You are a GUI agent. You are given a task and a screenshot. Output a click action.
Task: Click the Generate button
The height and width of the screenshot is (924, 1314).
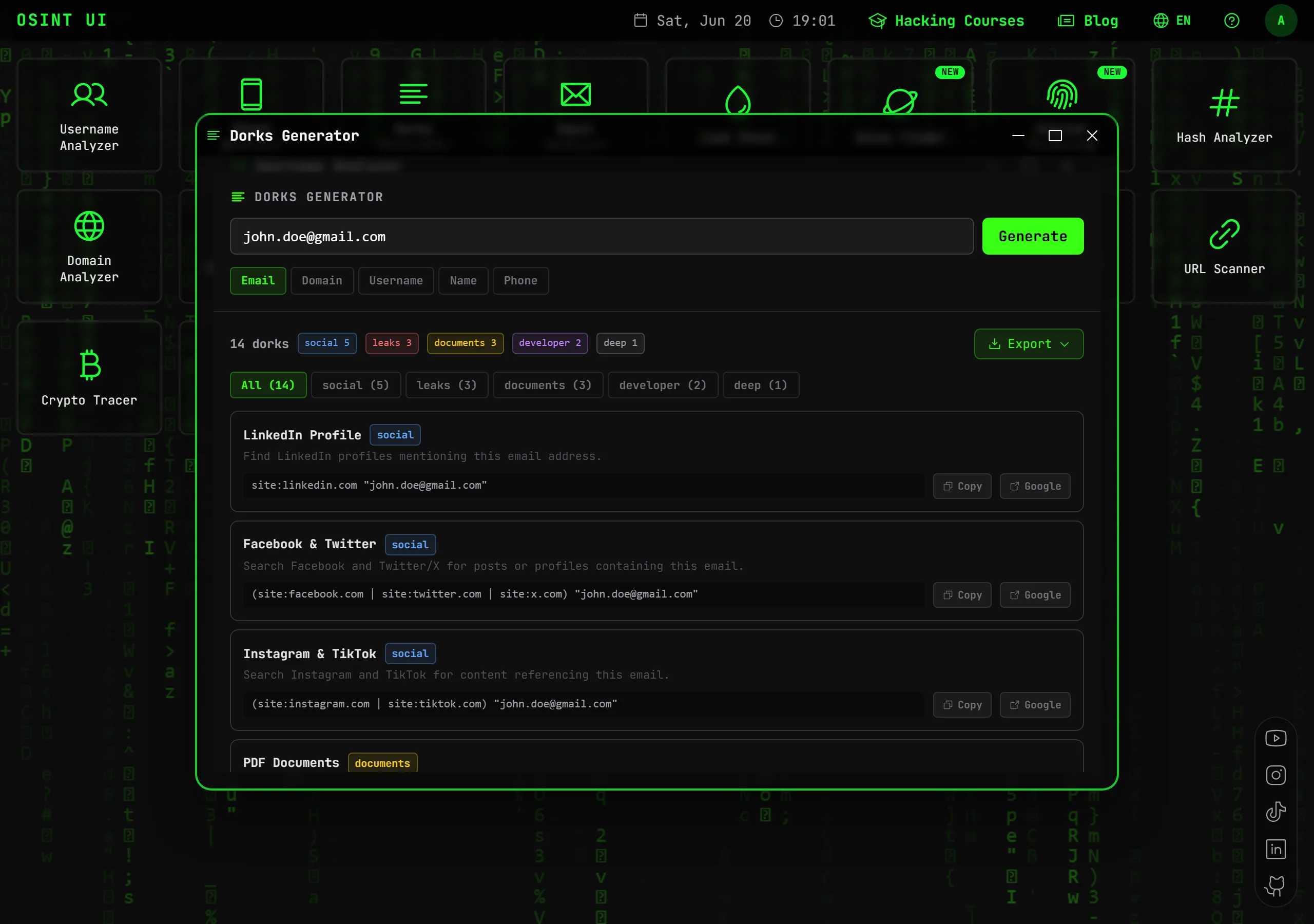(1032, 236)
